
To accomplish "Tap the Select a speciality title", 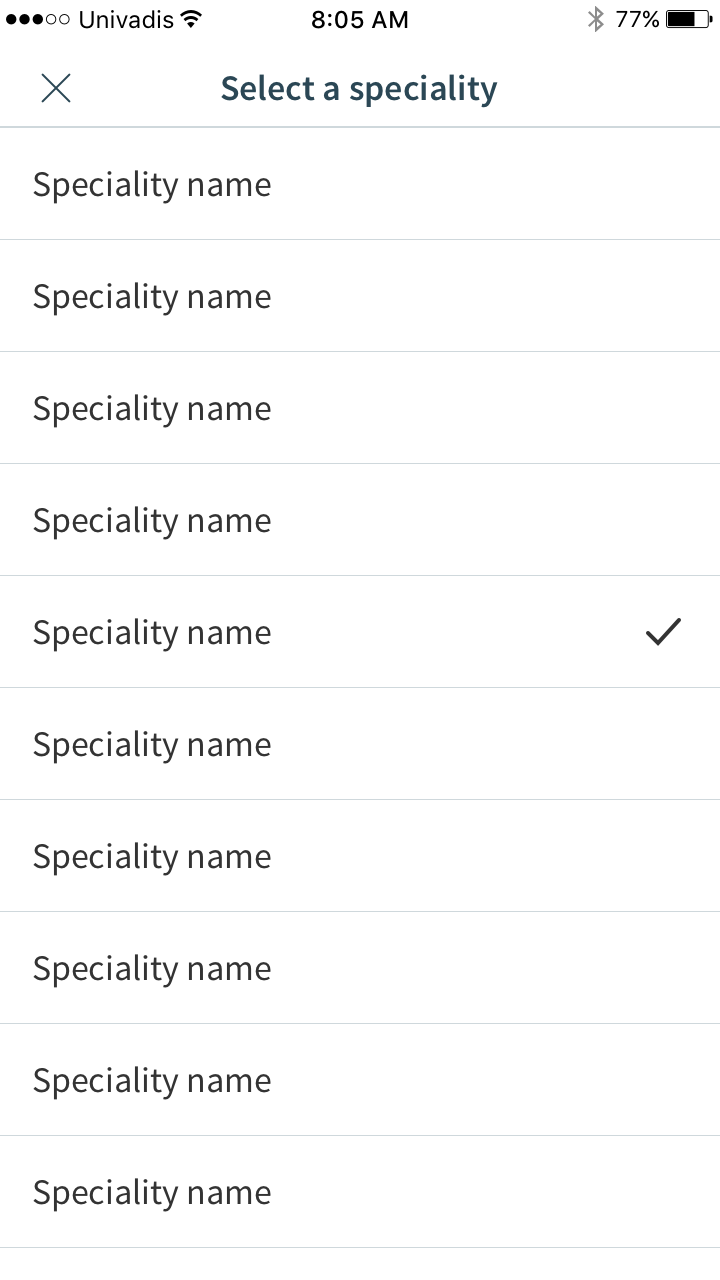I will pyautogui.click(x=359, y=89).
